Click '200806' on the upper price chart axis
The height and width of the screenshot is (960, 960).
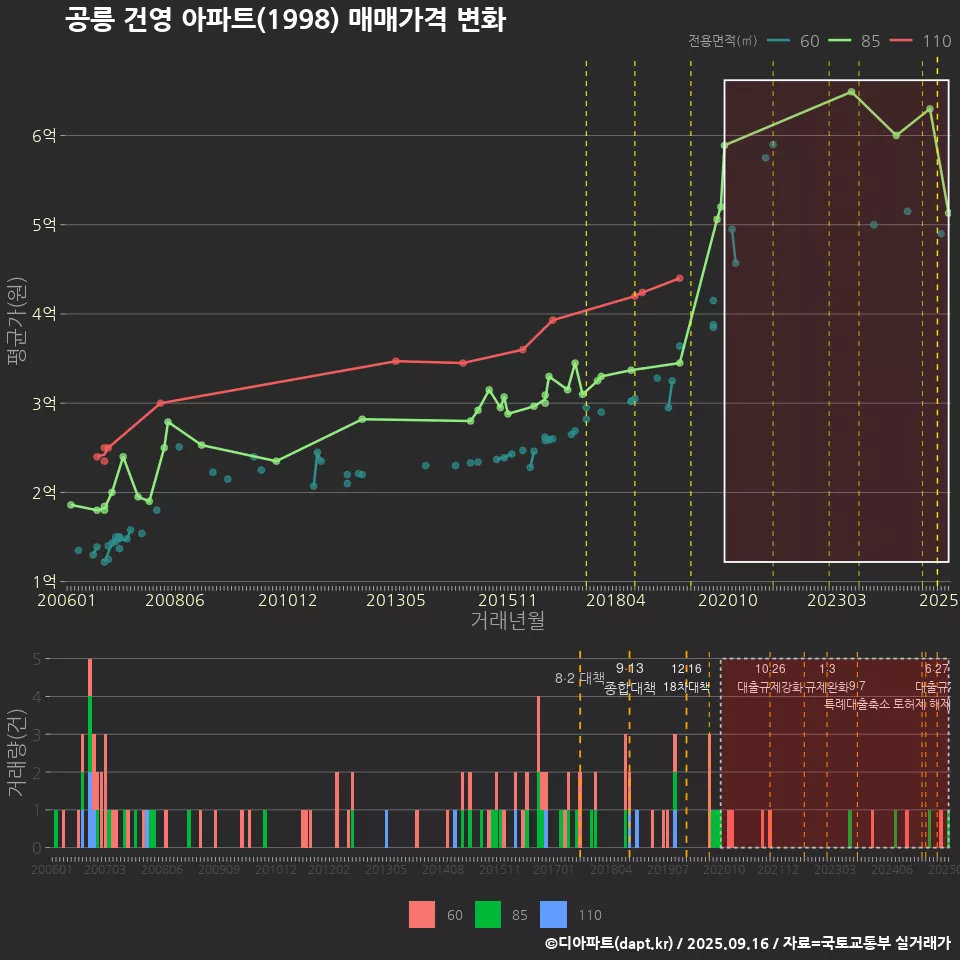(x=175, y=600)
